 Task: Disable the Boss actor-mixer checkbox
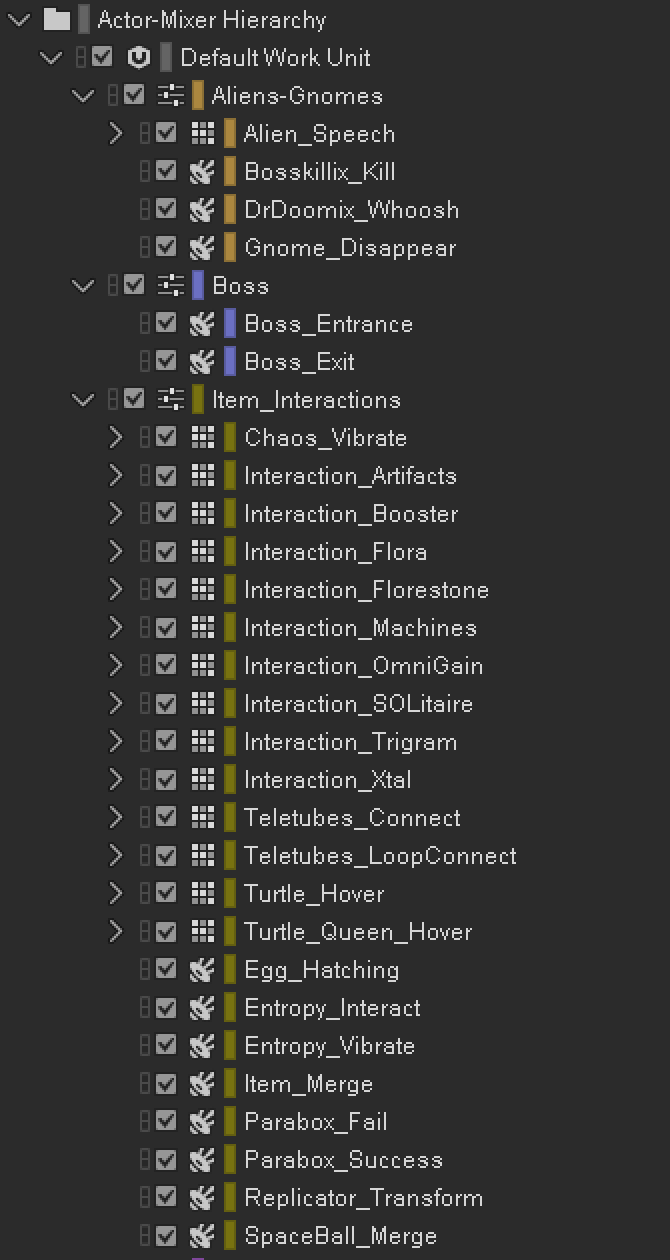coord(134,286)
